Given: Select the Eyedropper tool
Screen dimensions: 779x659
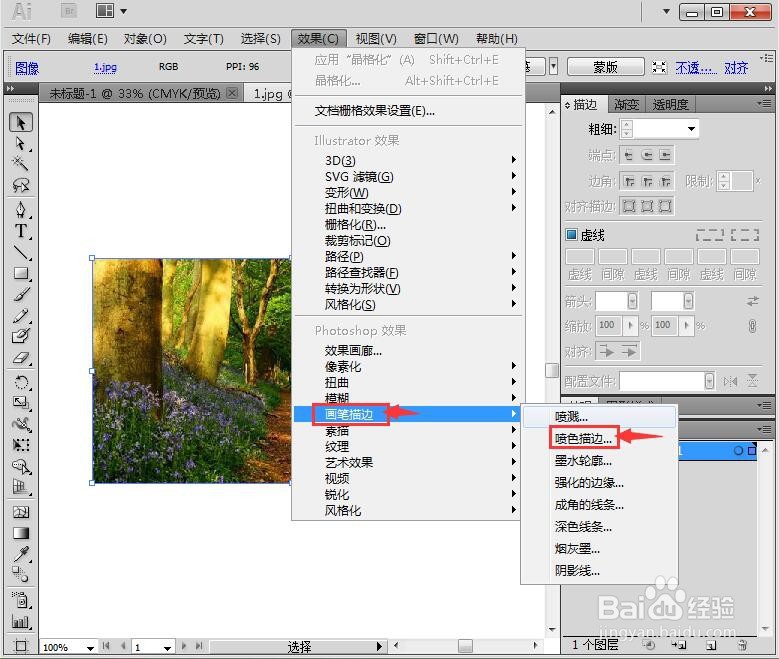Looking at the screenshot, I should (20, 554).
